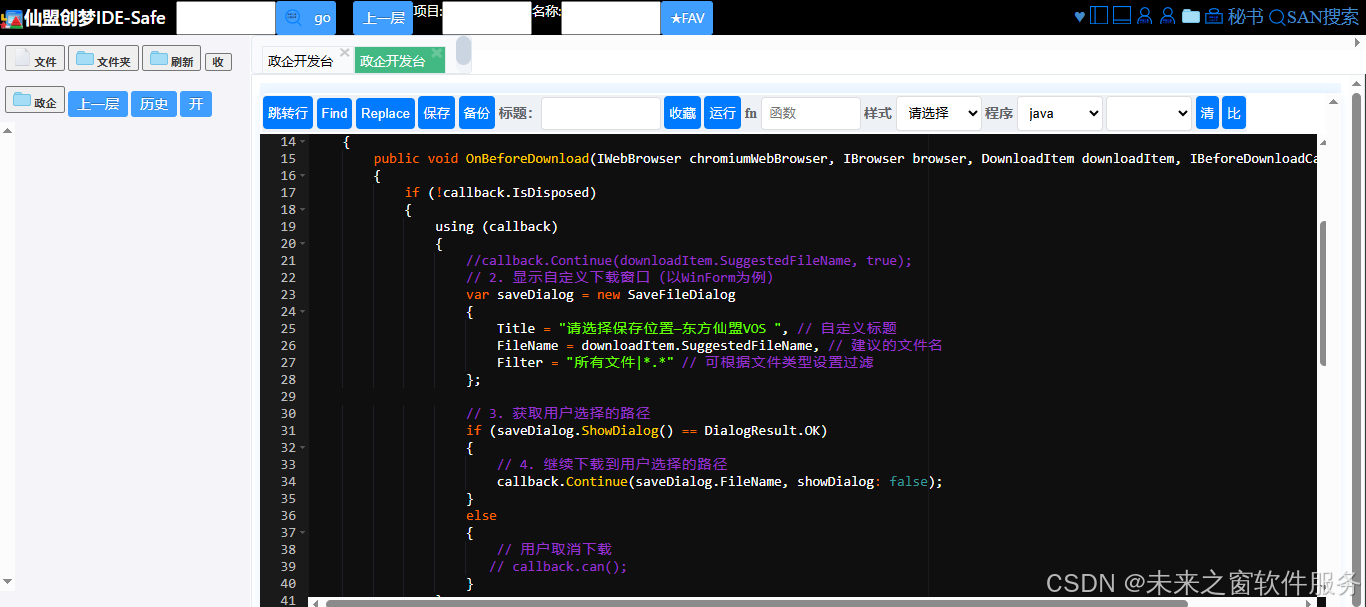Click the 比 compare button
This screenshot has height=607, width=1366.
pos(1234,113)
